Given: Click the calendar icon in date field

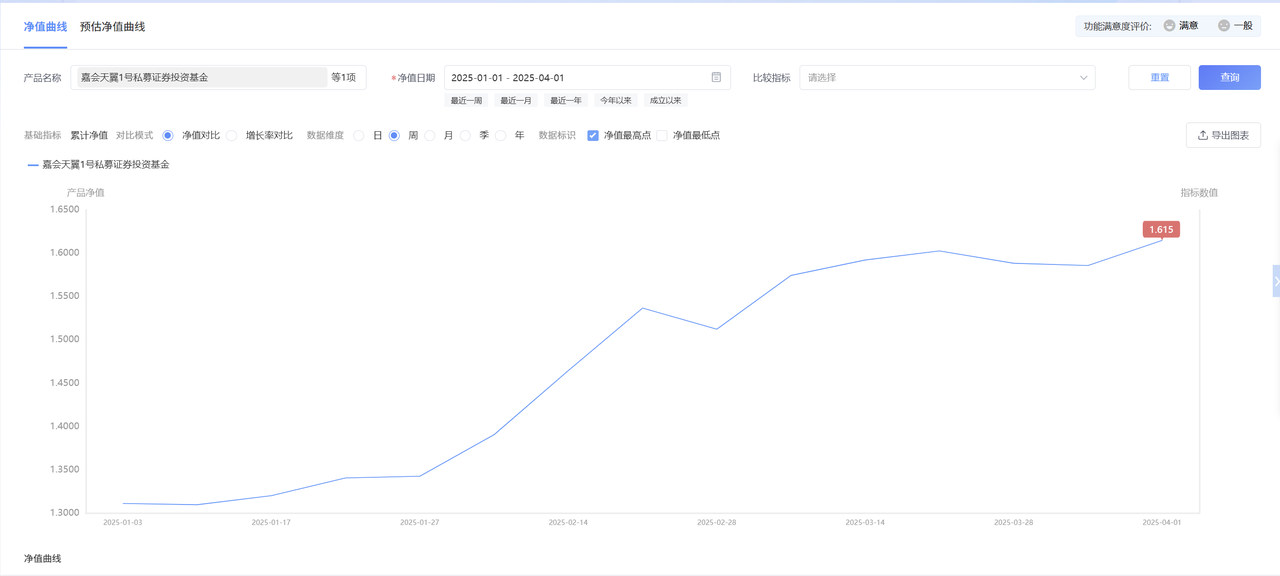Looking at the screenshot, I should [716, 77].
